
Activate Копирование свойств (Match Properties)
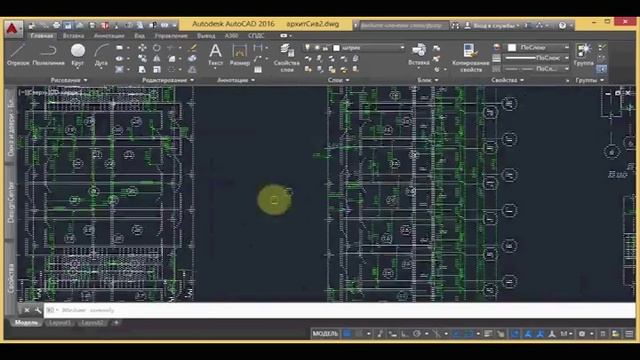click(471, 58)
